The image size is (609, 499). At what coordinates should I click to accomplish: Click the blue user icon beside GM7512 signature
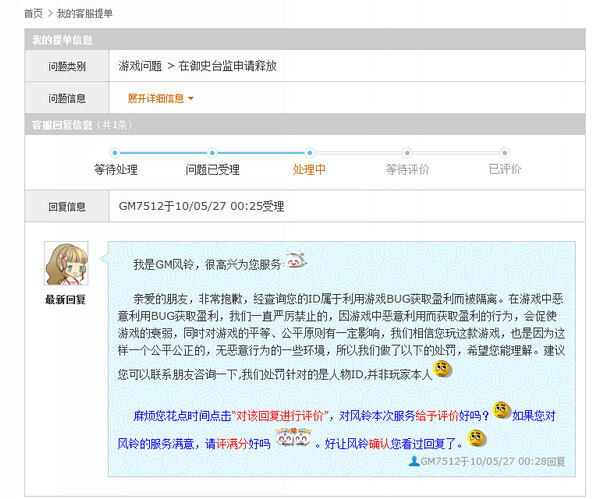414,461
